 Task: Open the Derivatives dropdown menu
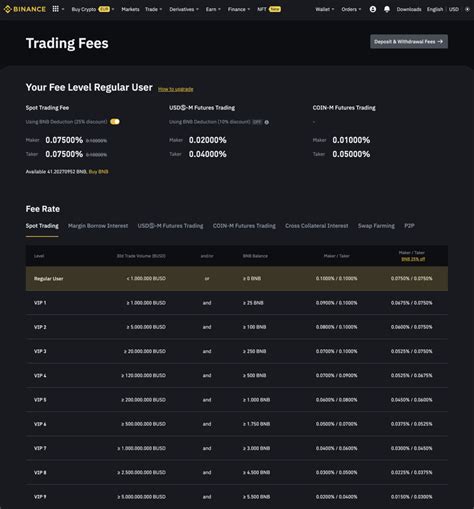click(184, 9)
